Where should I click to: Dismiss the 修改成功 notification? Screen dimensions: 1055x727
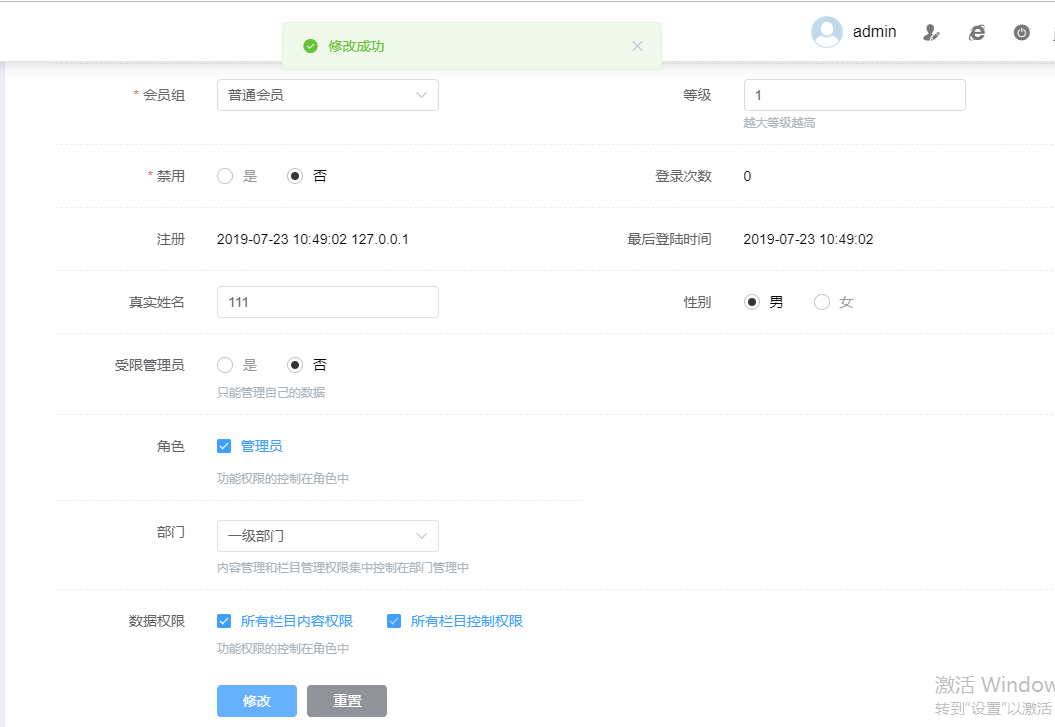[637, 46]
